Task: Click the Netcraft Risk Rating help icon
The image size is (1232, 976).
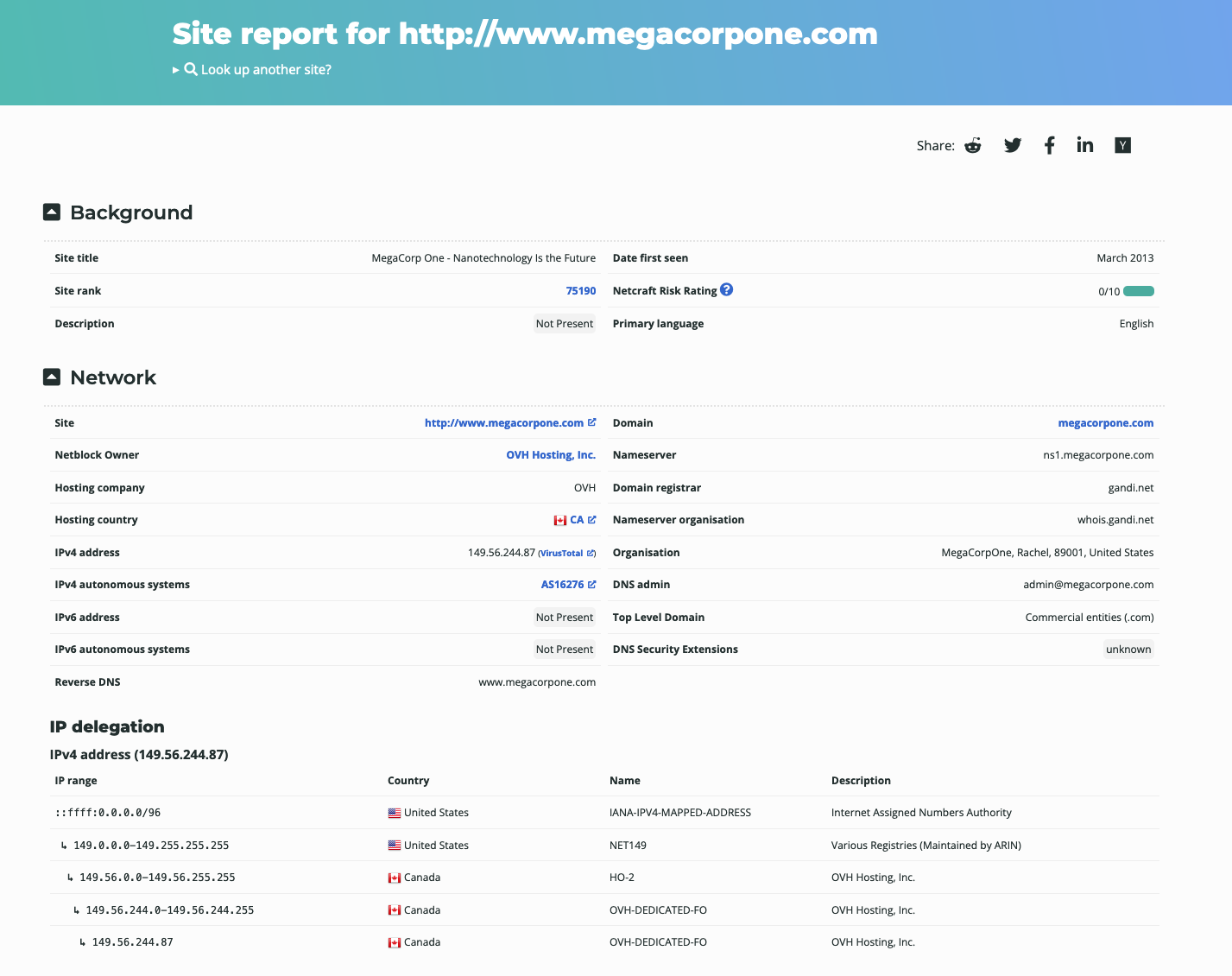Action: pos(727,290)
